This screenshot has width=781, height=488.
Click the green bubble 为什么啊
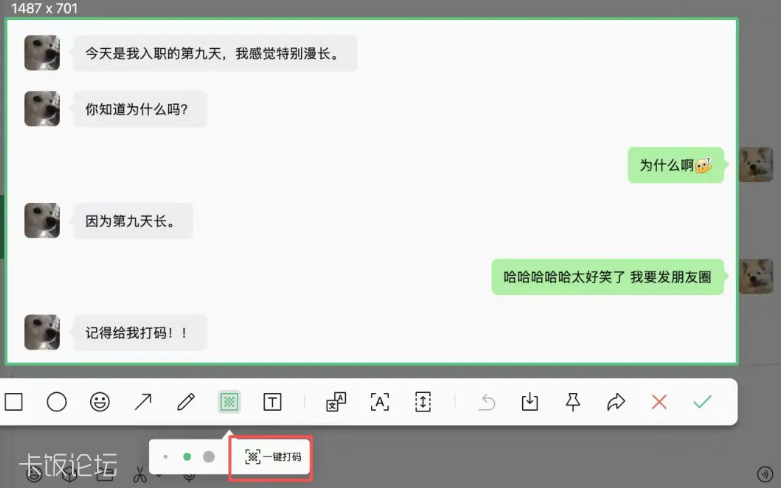coord(675,165)
